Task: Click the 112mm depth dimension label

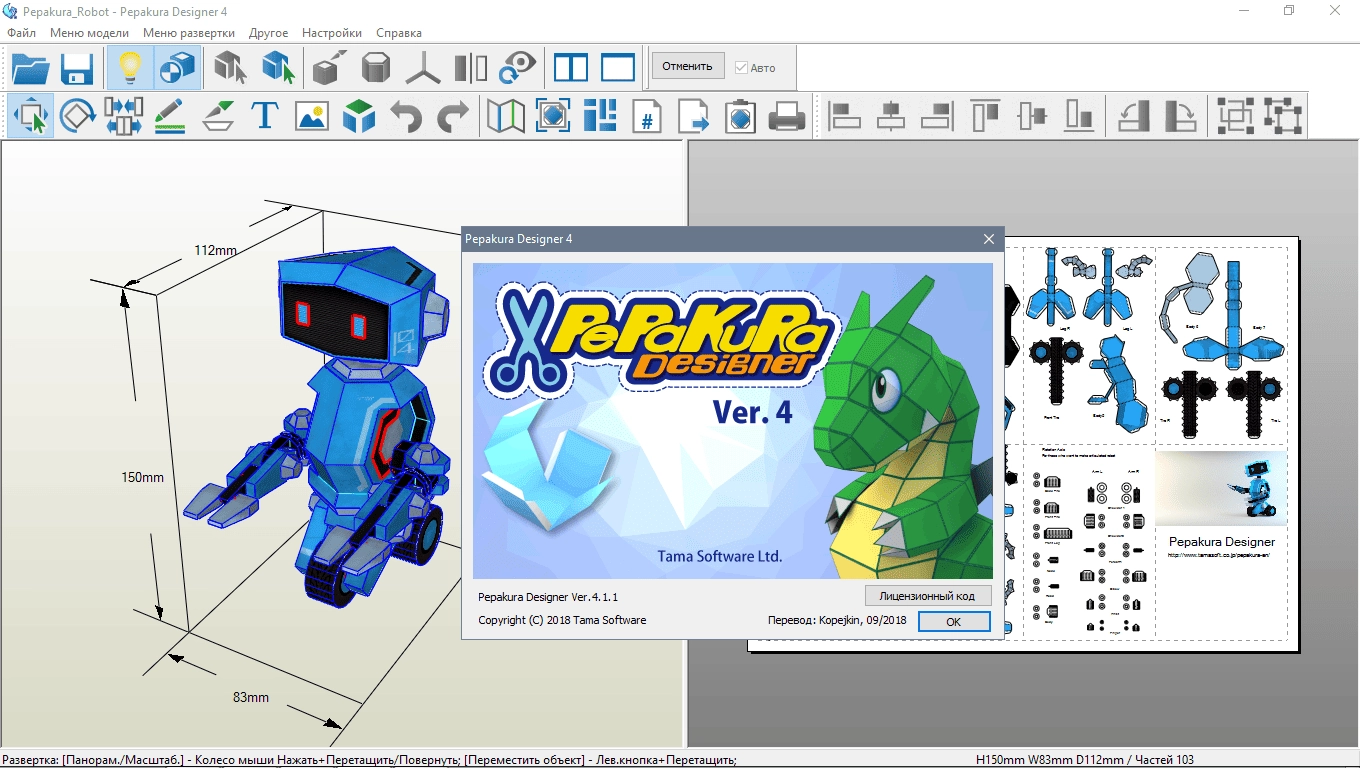Action: click(x=215, y=250)
